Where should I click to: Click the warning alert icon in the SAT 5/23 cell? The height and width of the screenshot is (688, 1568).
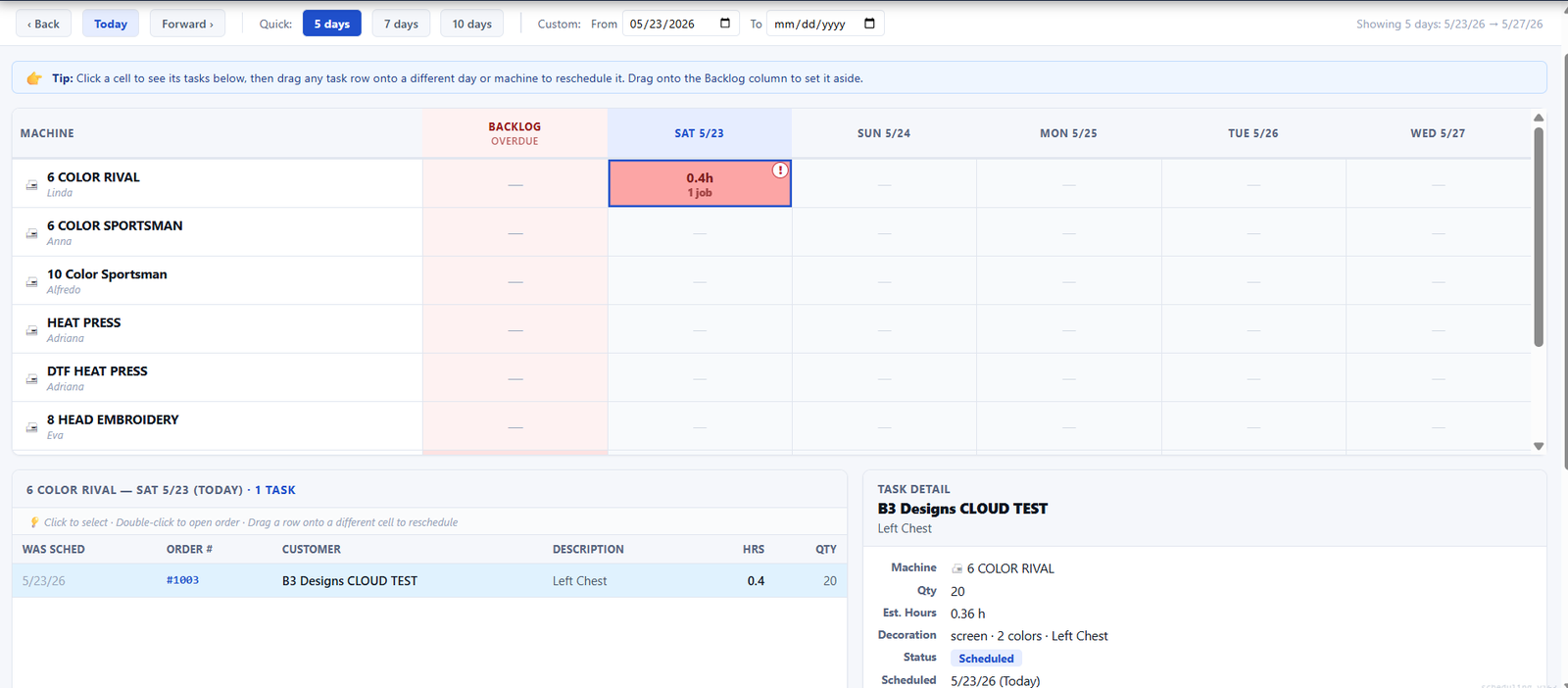point(780,171)
